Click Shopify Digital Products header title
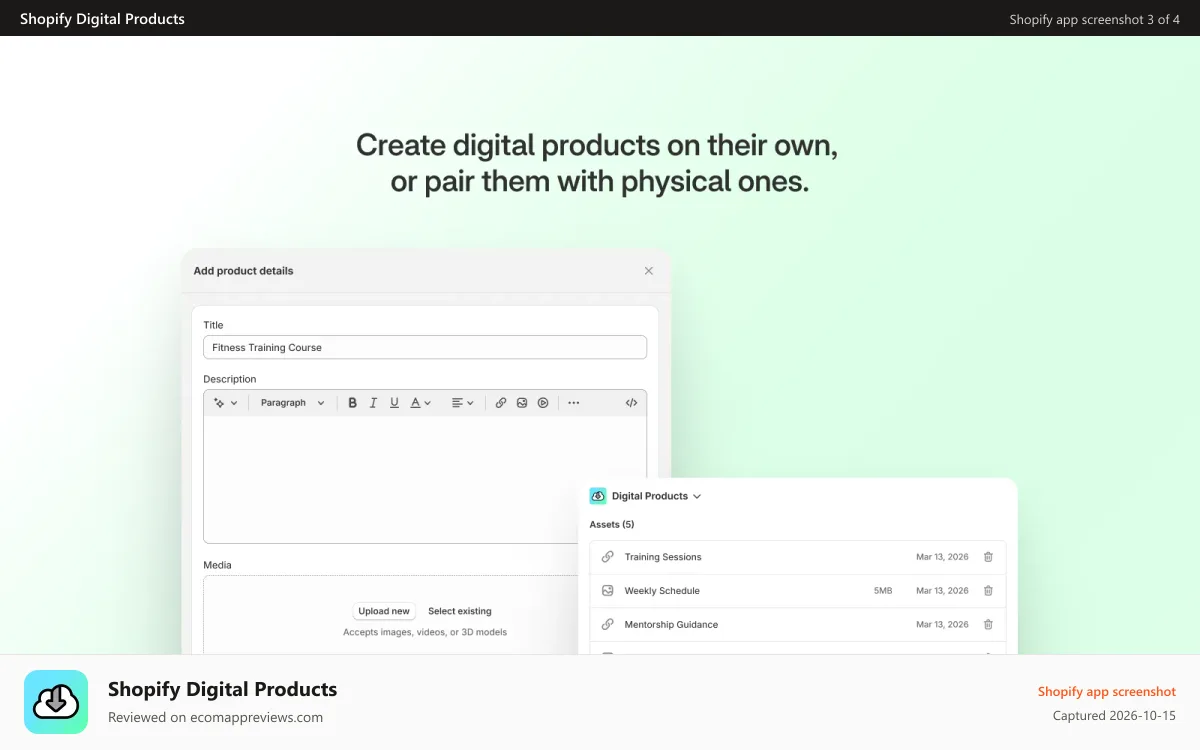 coord(102,19)
